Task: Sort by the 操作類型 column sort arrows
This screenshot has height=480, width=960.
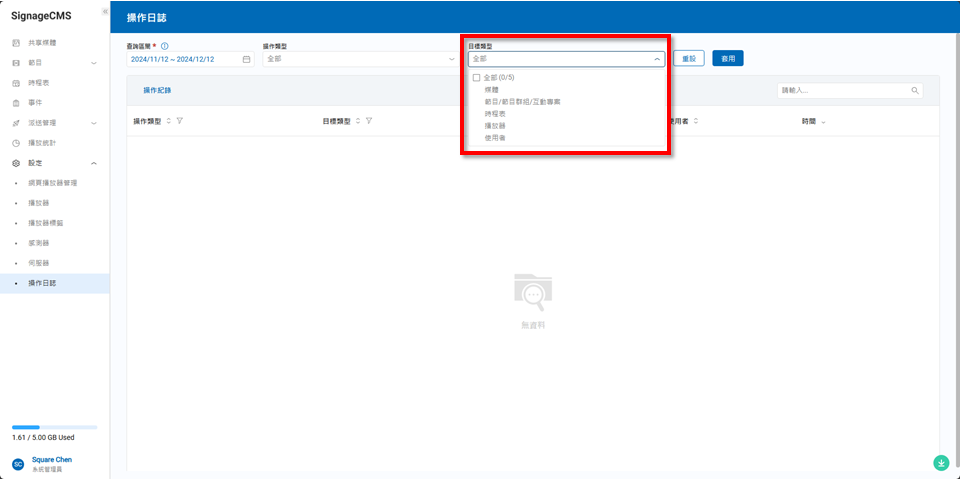Action: point(169,121)
